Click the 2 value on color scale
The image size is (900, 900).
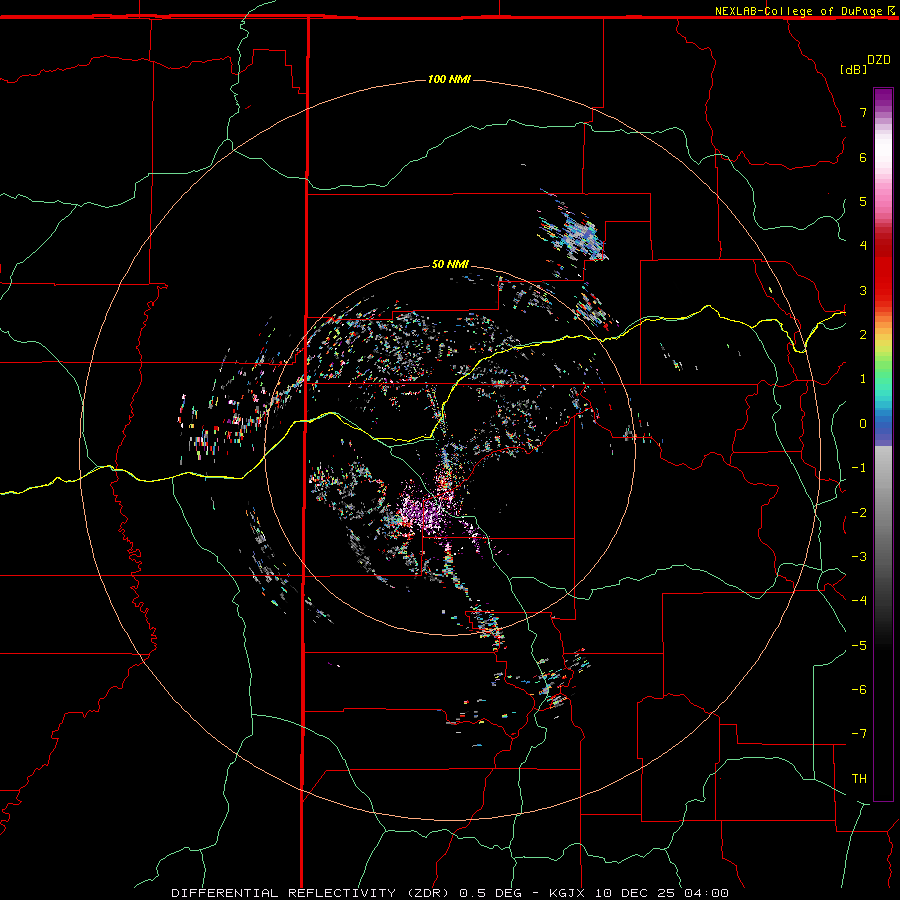click(863, 335)
